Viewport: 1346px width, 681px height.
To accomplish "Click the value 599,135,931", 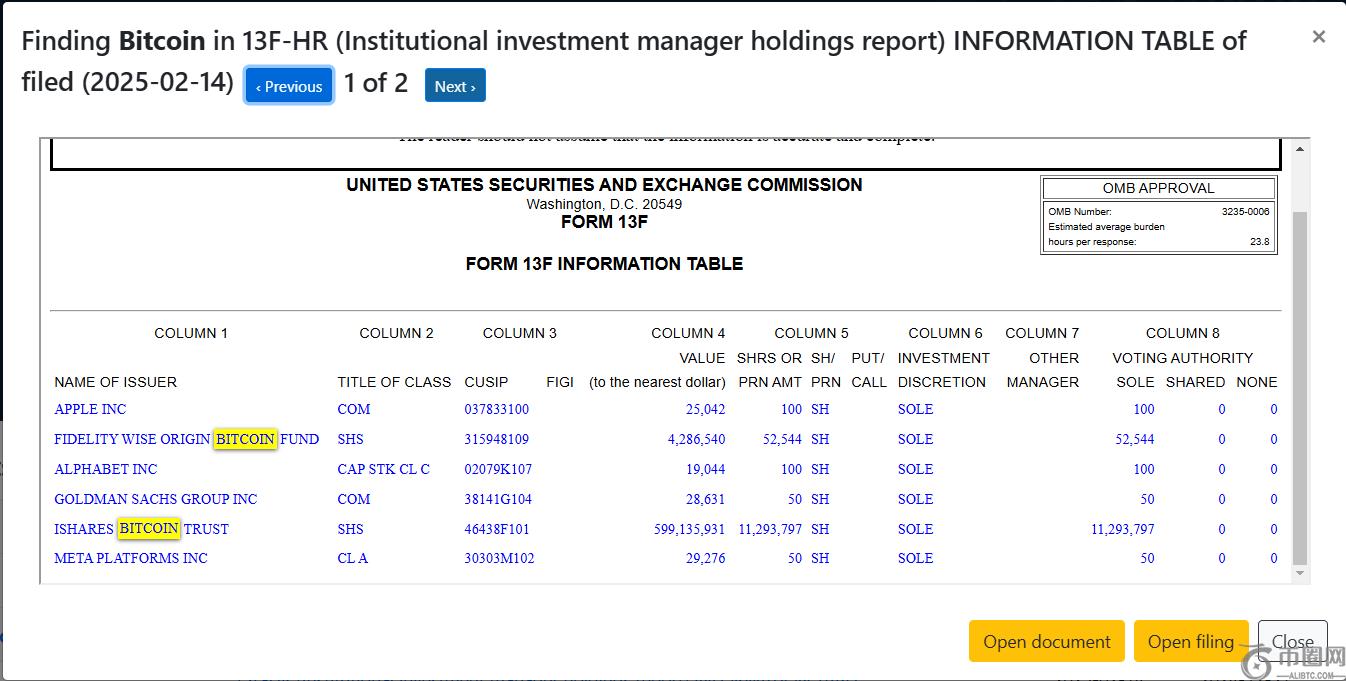I will [689, 529].
